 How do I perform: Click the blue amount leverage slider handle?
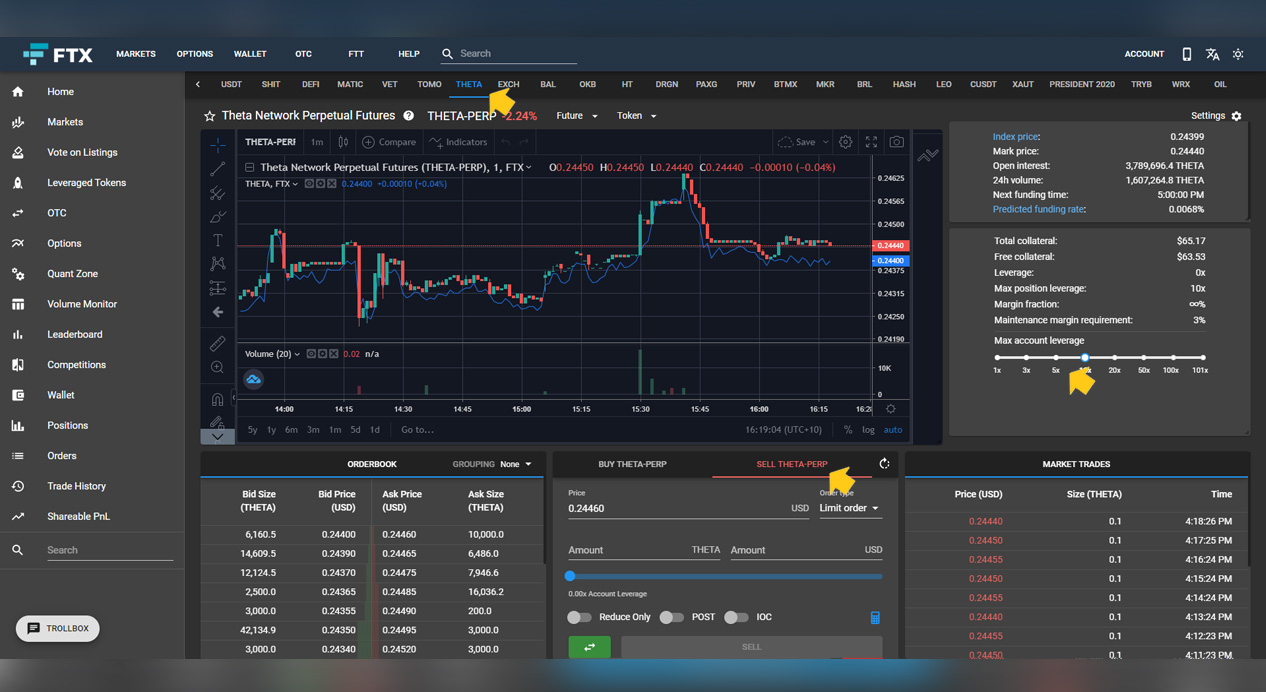click(570, 576)
